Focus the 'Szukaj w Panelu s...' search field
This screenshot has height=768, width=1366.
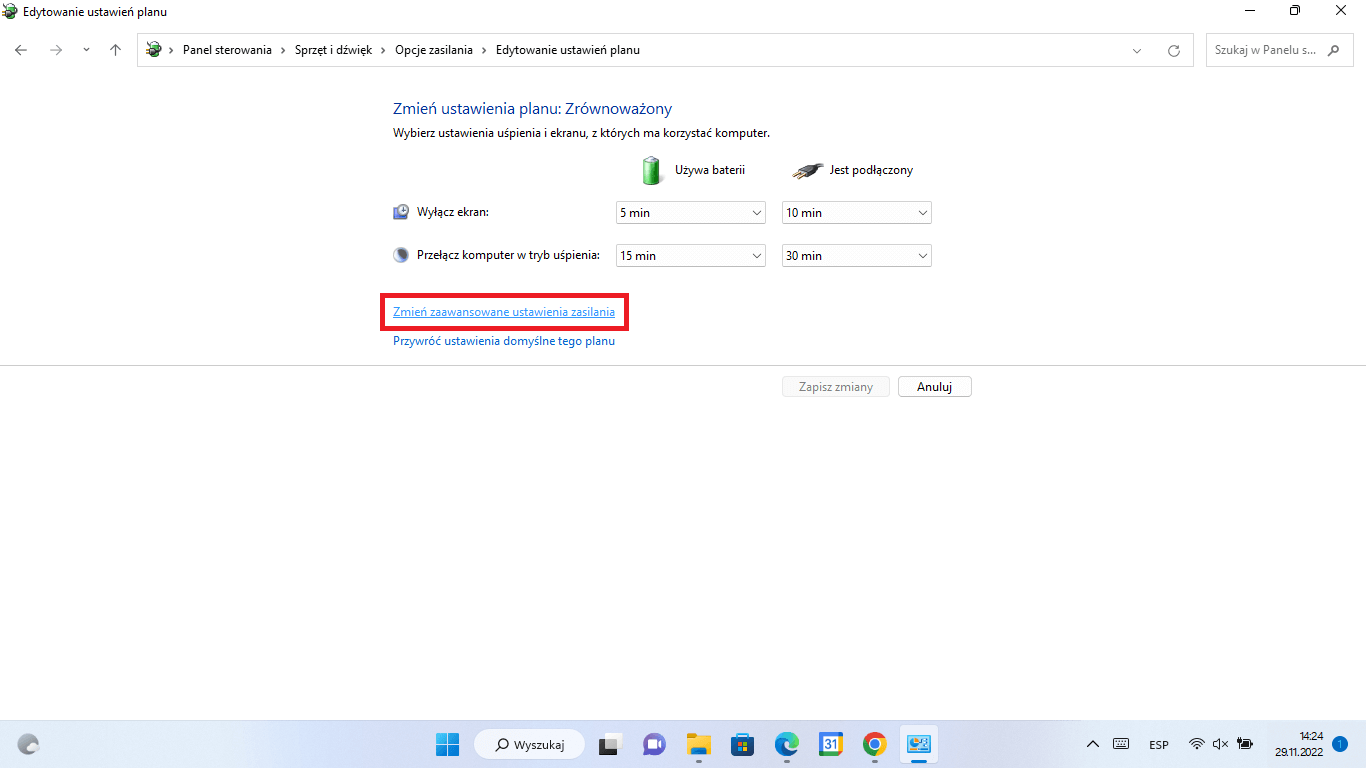tap(1279, 50)
